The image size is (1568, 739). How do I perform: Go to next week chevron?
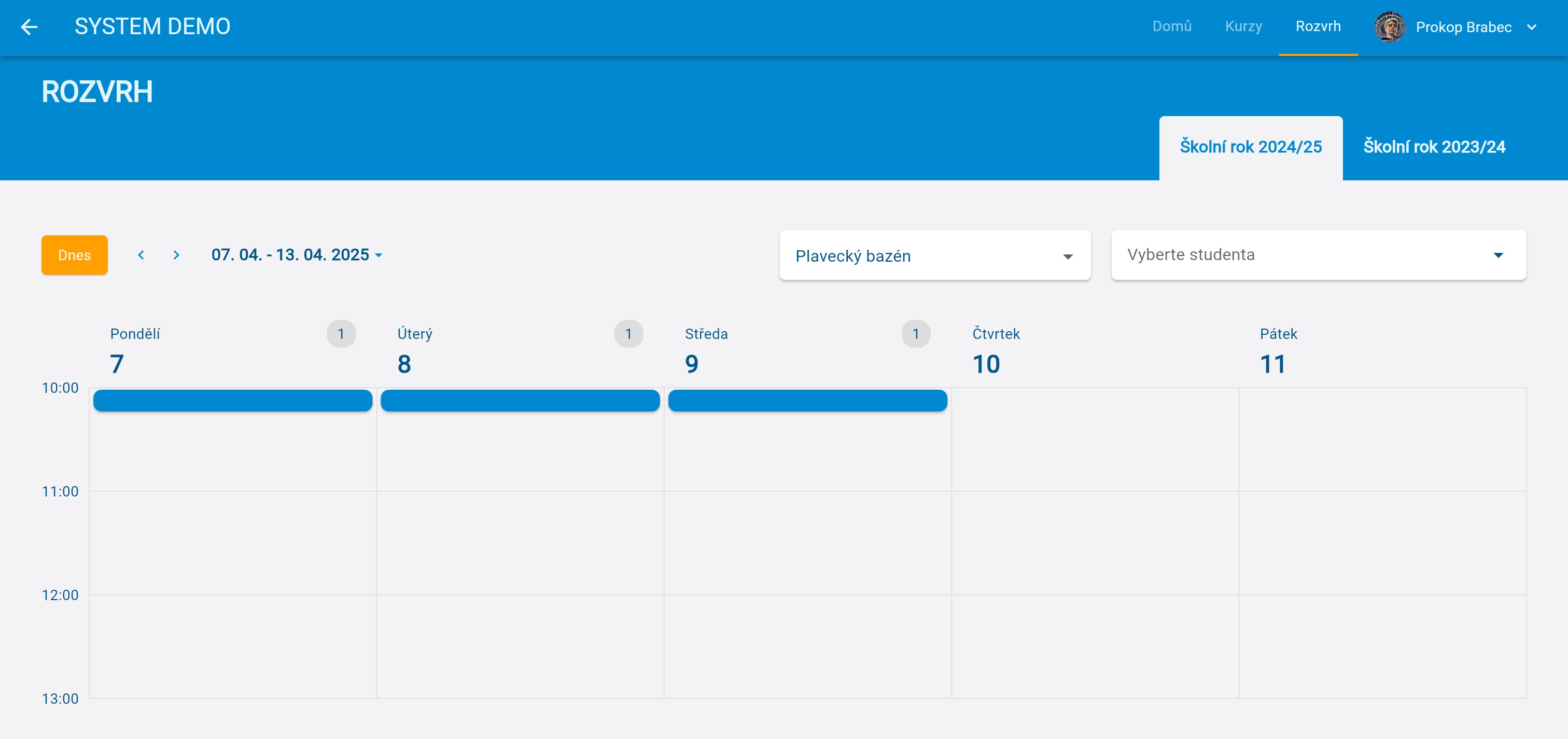pyautogui.click(x=176, y=255)
